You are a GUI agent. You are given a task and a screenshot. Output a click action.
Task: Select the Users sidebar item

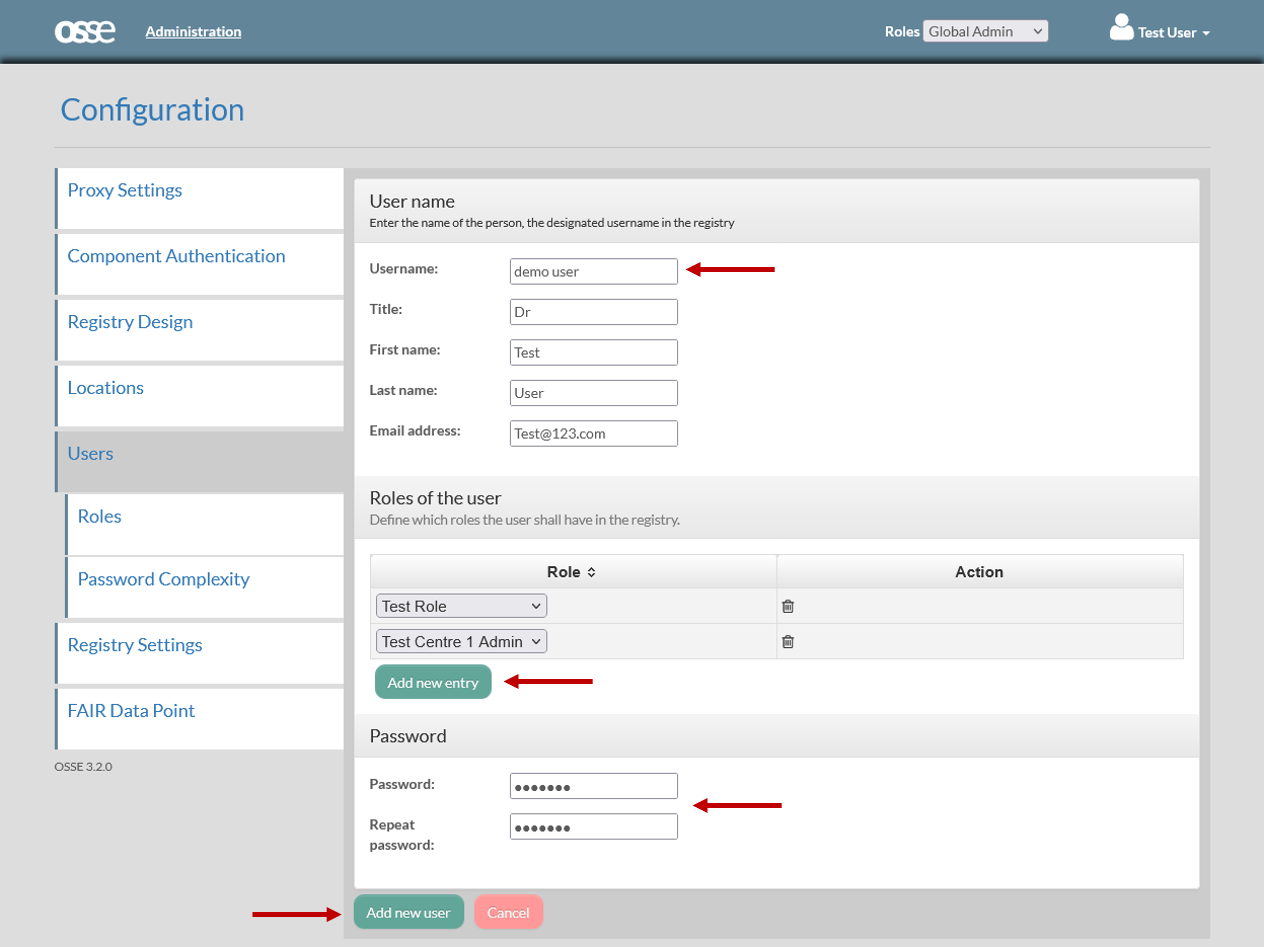(200, 462)
